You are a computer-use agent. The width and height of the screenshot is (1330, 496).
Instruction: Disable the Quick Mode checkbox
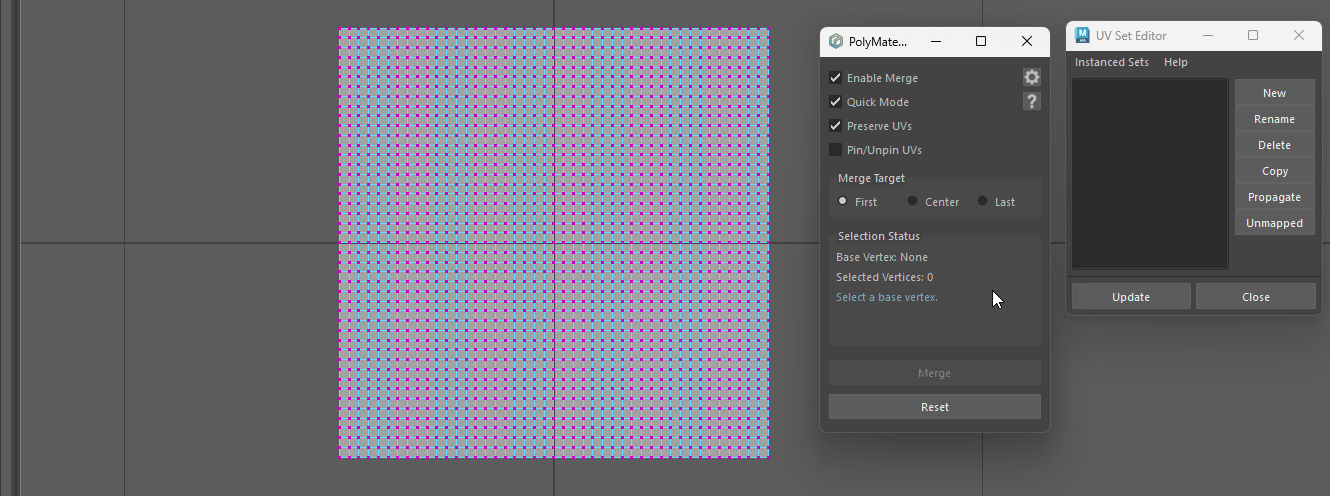pyautogui.click(x=836, y=102)
